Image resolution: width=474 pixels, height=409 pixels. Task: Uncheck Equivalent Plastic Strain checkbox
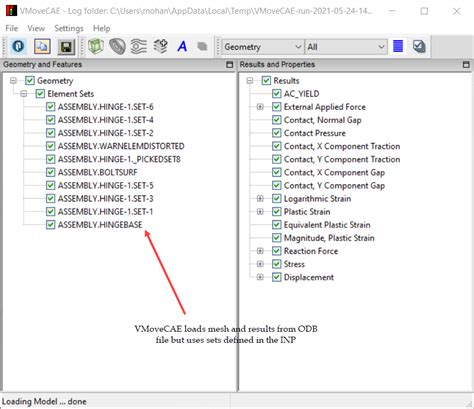tap(276, 225)
